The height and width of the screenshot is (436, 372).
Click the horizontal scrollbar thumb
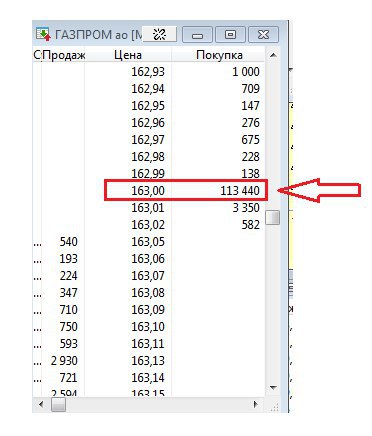click(58, 405)
